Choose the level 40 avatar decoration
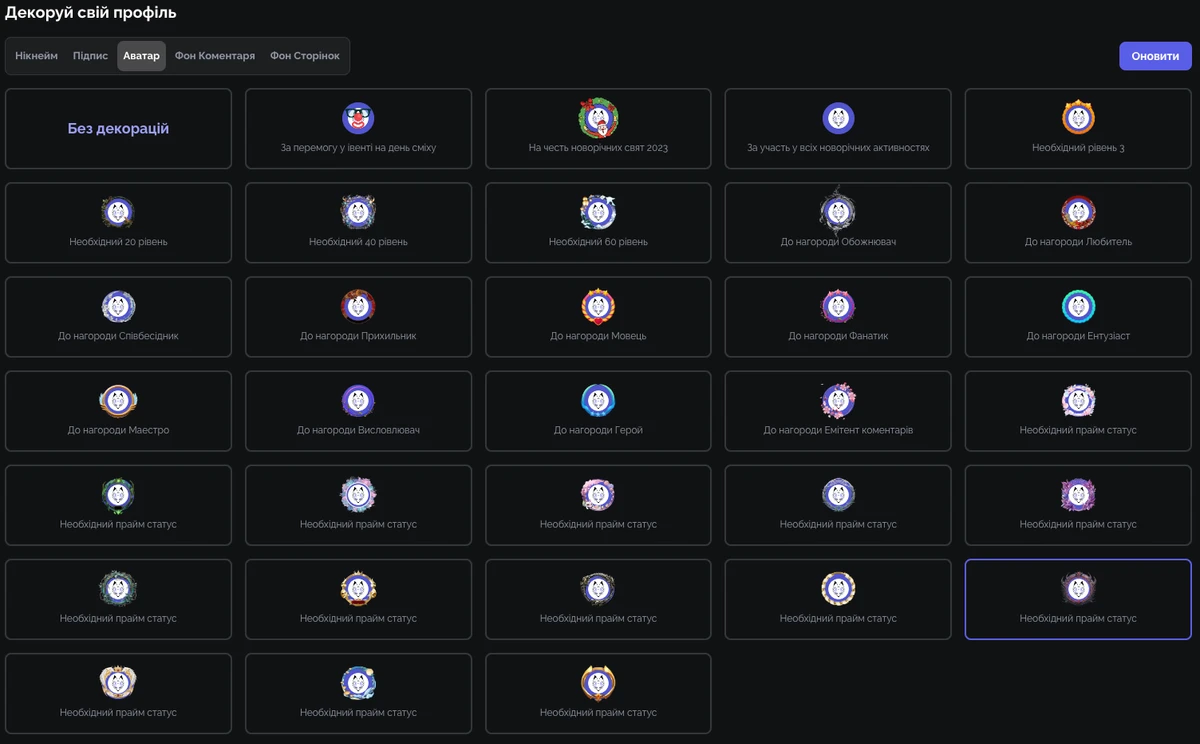This screenshot has height=744, width=1200. click(x=358, y=222)
